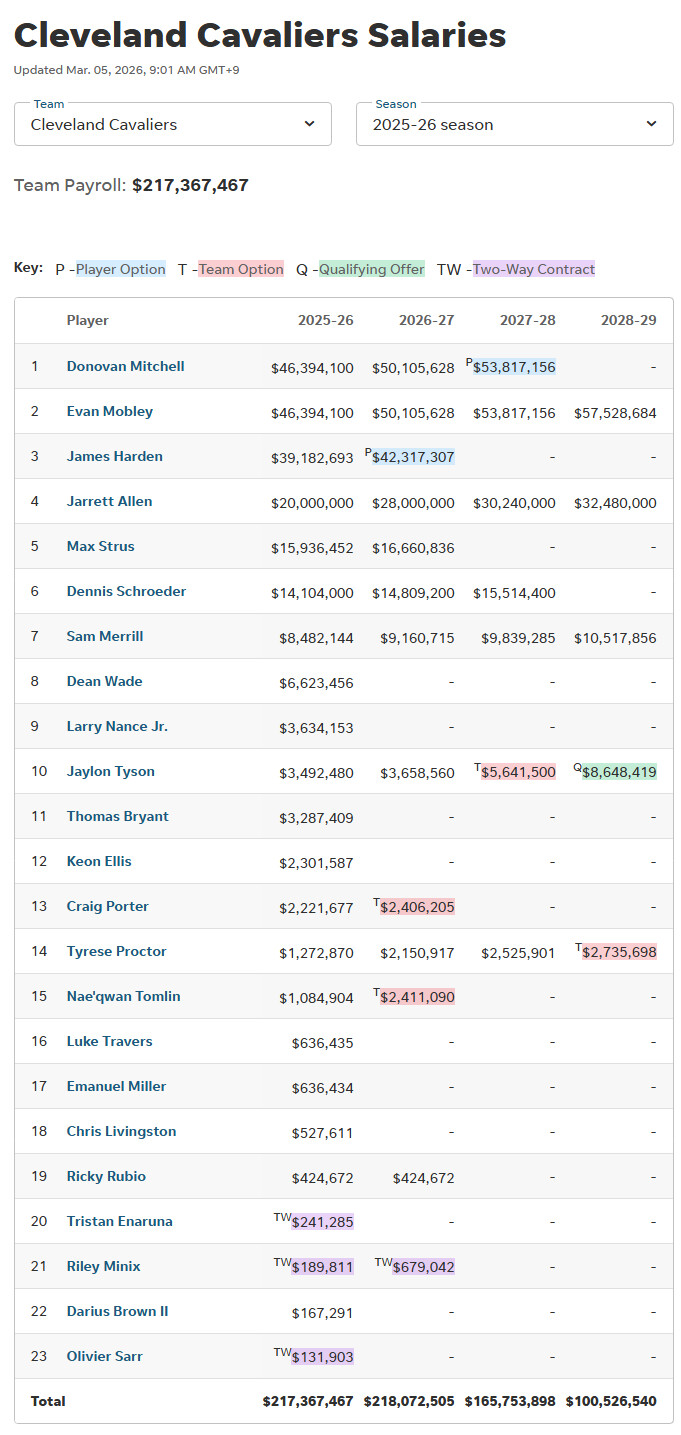This screenshot has height=1435, width=681.
Task: Click the 2028-29 column header
Action: tap(628, 321)
